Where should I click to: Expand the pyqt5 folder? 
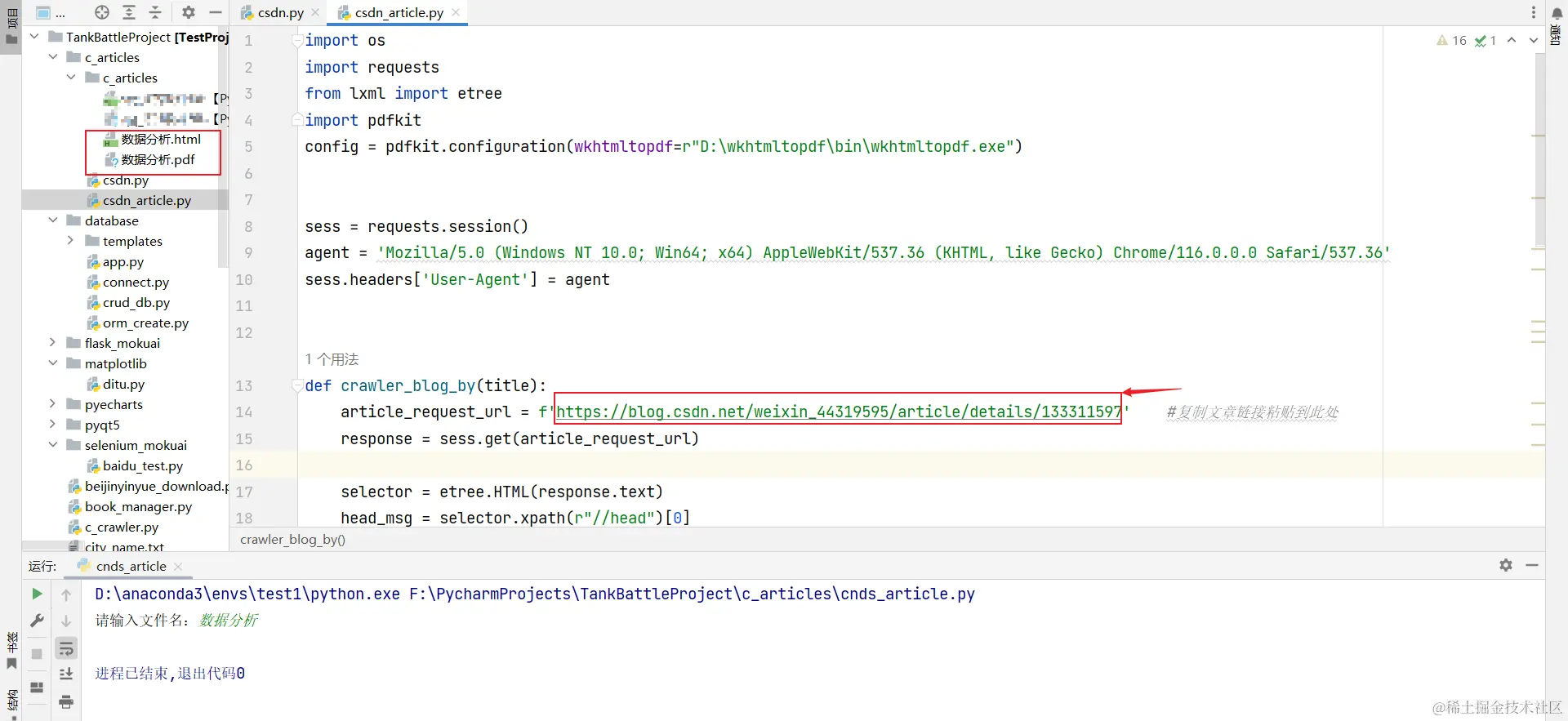click(x=53, y=425)
